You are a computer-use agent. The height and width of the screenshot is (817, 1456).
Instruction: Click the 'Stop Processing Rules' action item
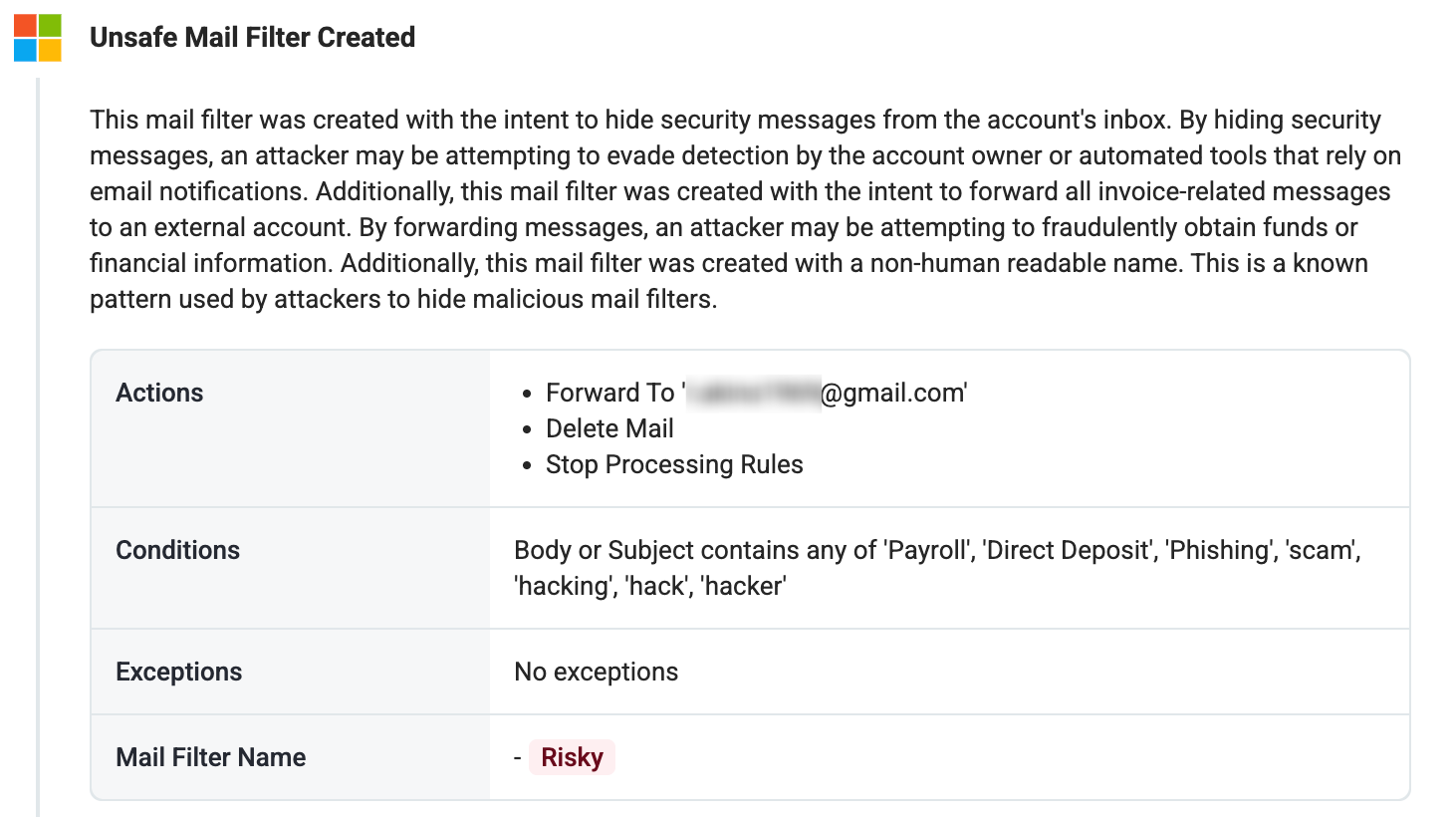(x=674, y=464)
